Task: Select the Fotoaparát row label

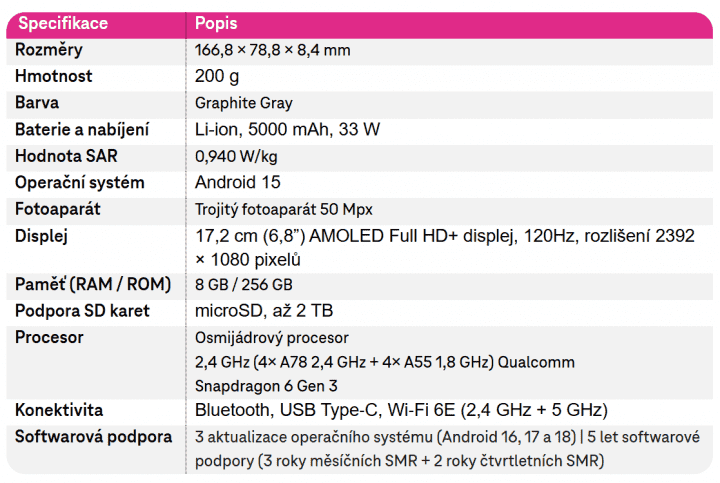Action: (58, 209)
